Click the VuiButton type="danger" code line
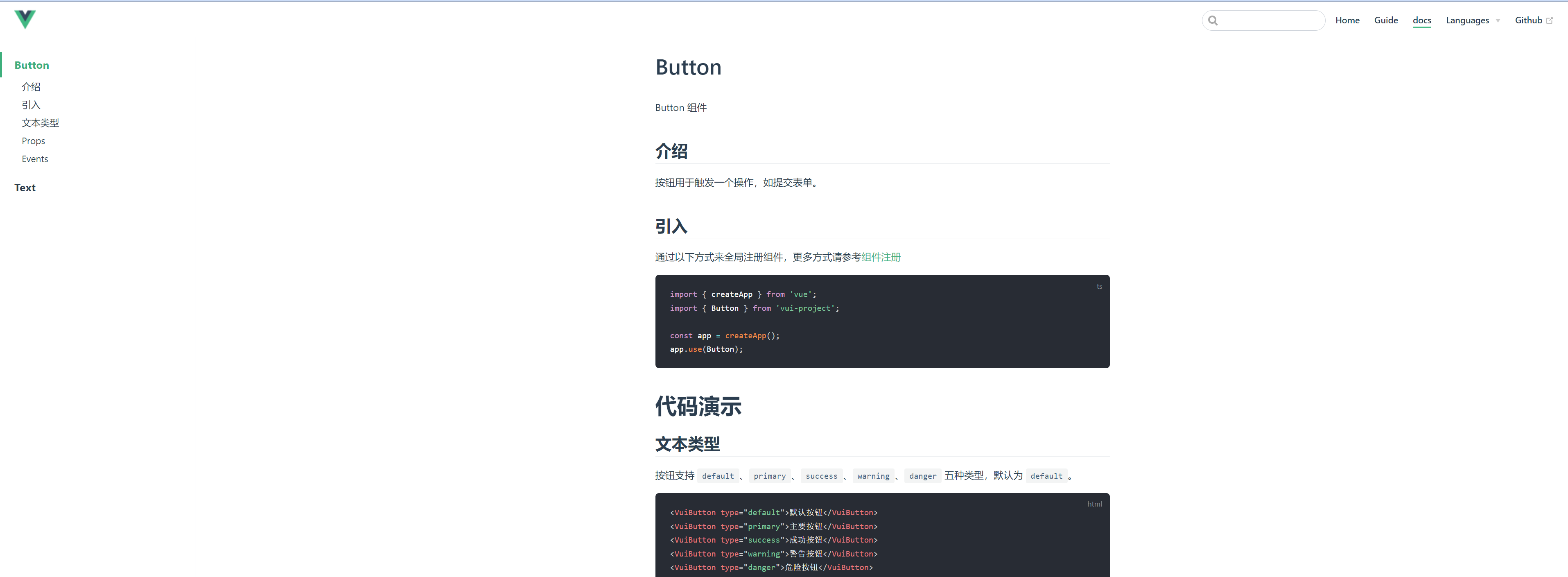This screenshot has height=577, width=1568. click(771, 567)
